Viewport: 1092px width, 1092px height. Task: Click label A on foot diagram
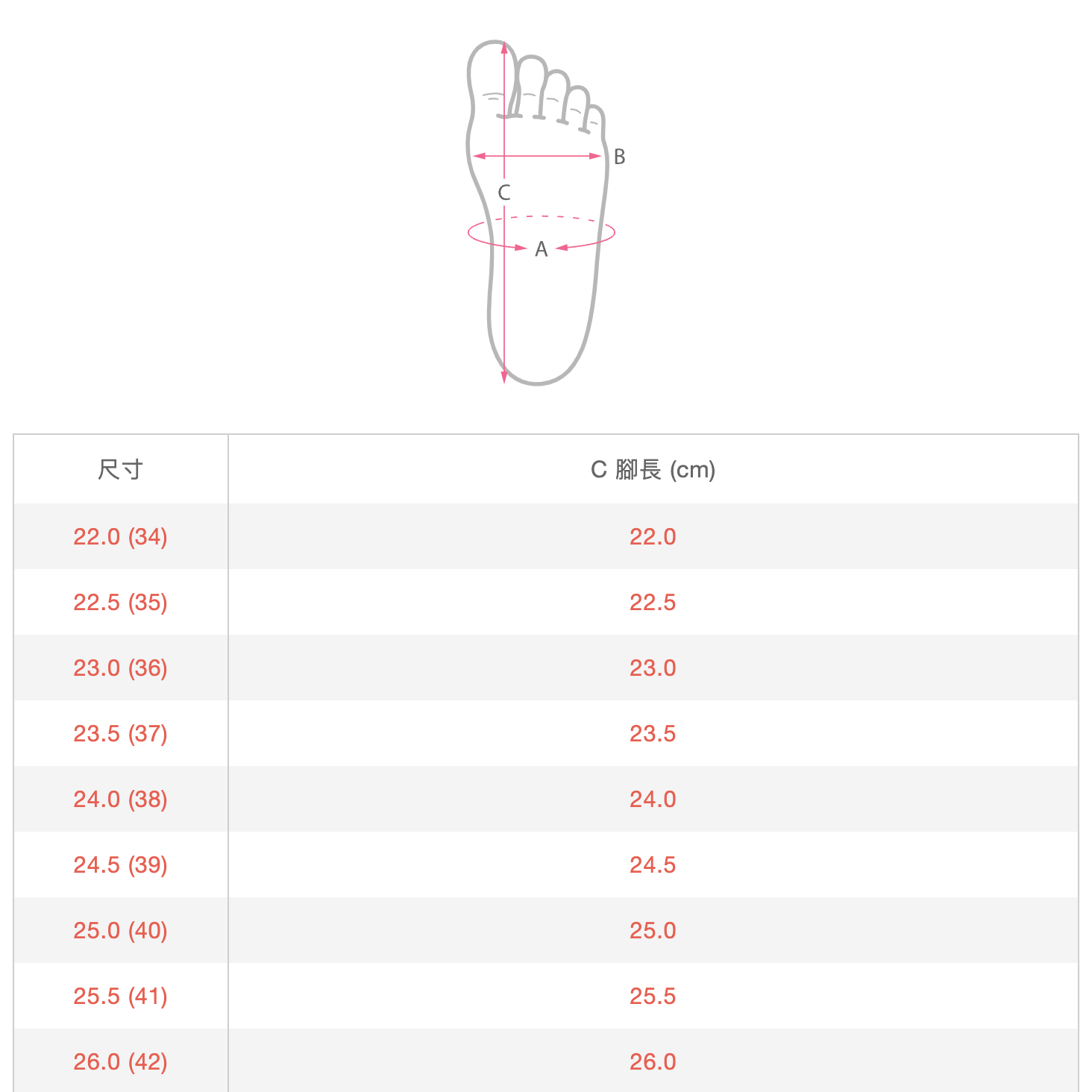tap(542, 249)
